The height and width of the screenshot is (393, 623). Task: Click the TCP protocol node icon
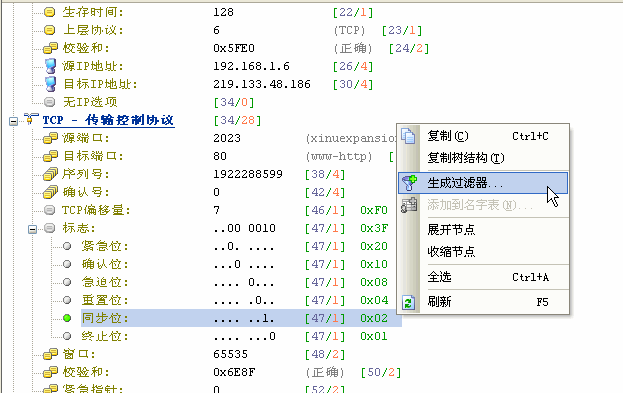pyautogui.click(x=31, y=119)
